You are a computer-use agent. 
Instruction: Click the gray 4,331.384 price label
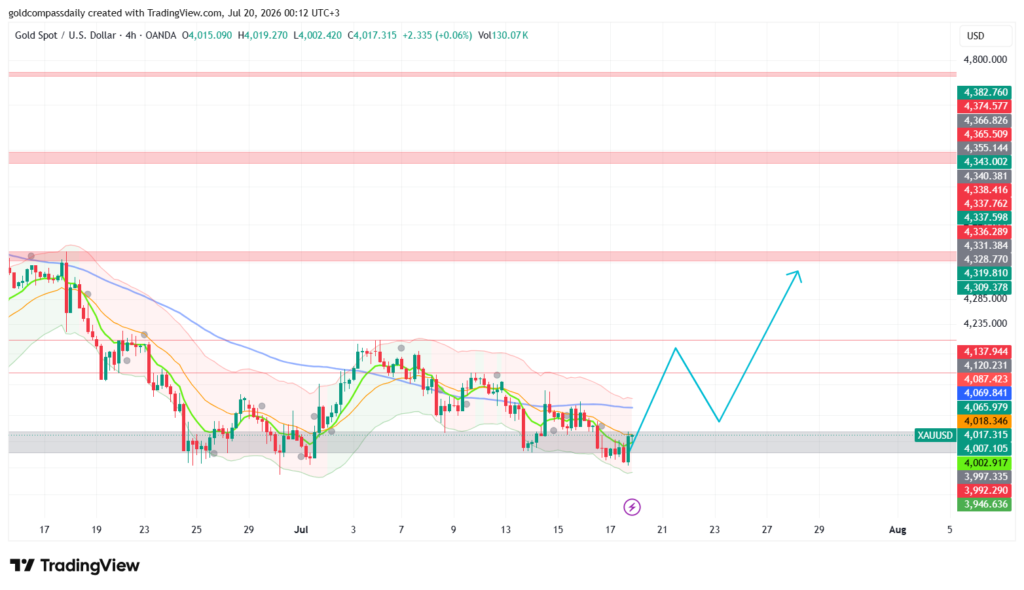pyautogui.click(x=985, y=245)
